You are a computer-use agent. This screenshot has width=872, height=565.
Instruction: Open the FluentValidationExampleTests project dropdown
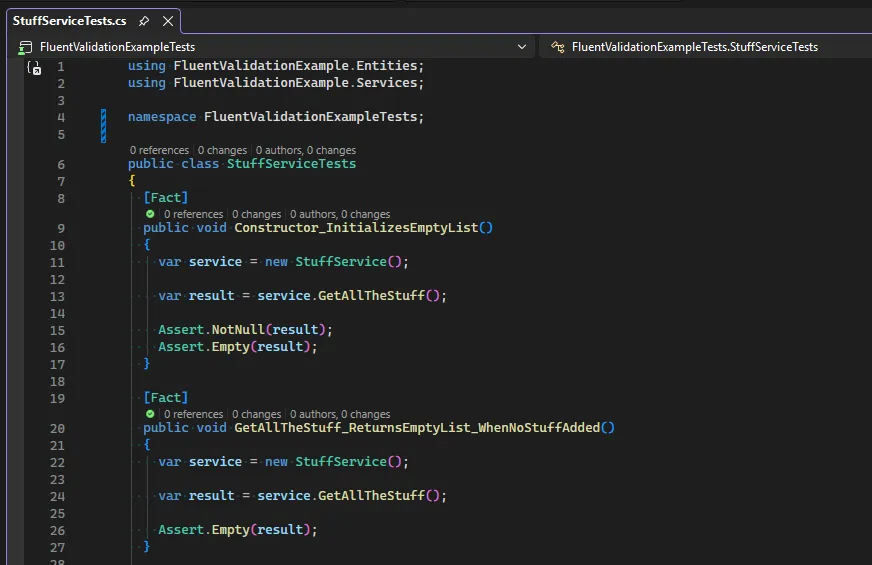point(522,47)
